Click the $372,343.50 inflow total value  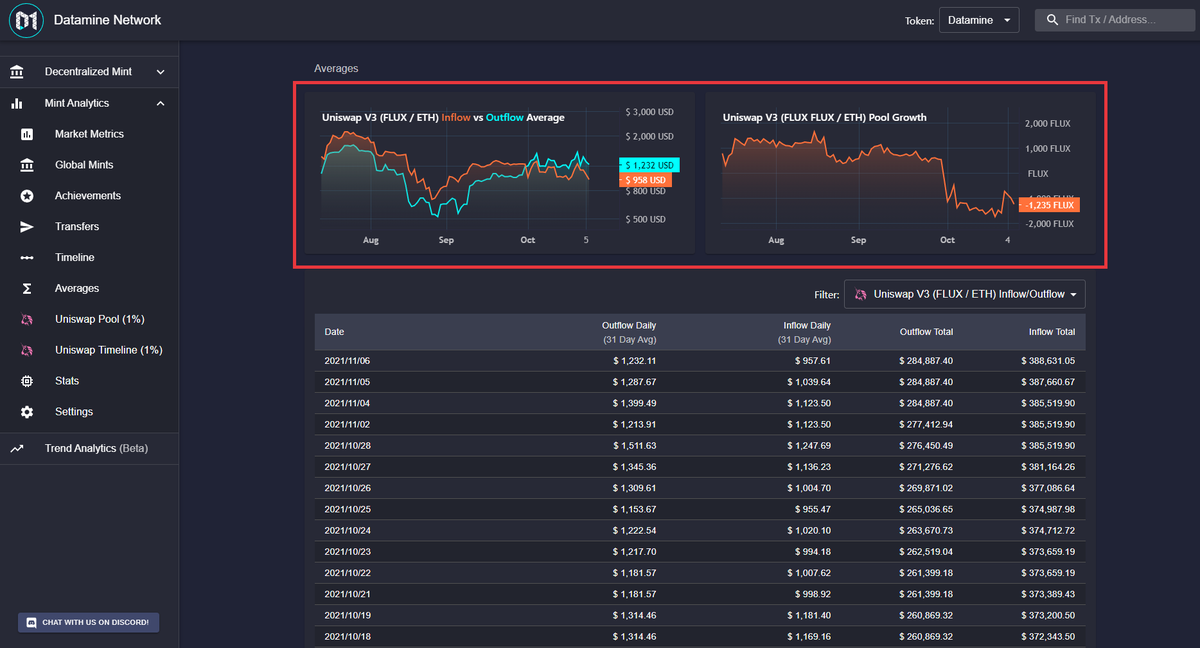coord(1046,636)
